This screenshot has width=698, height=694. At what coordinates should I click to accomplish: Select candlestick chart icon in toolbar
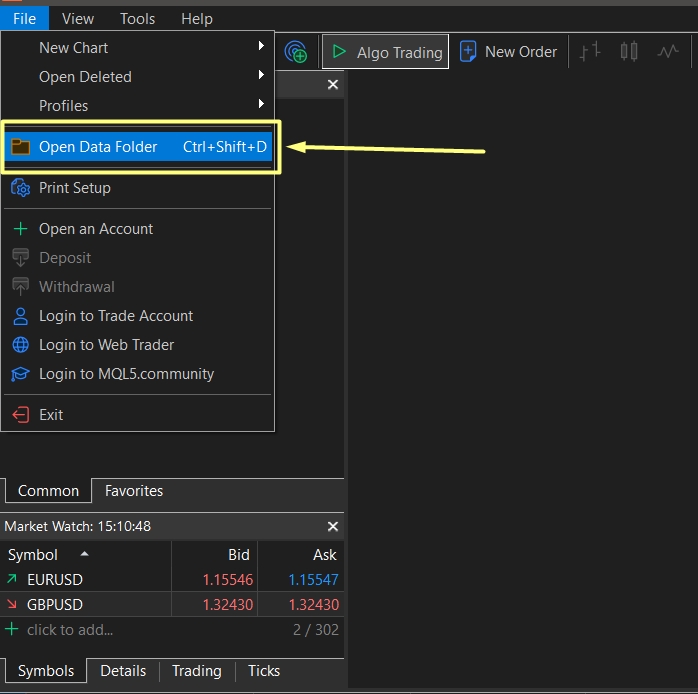[629, 52]
